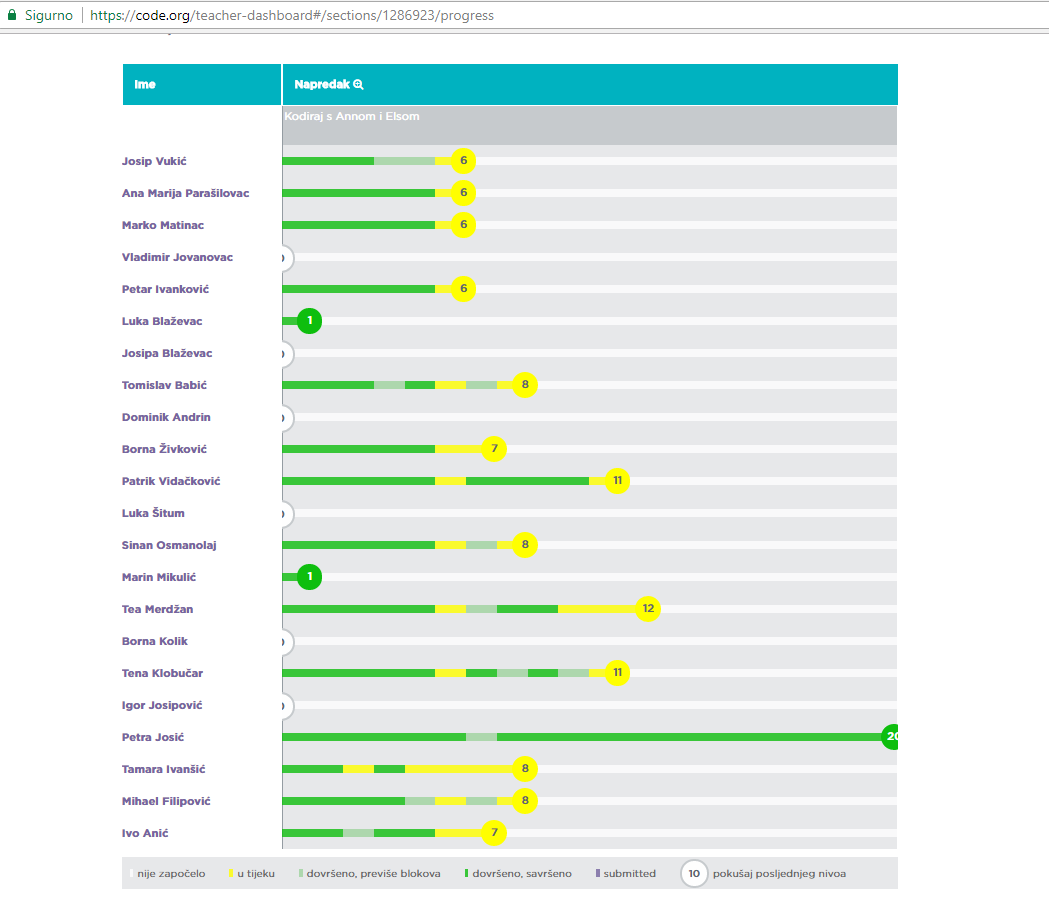Viewport: 1049px width, 900px height.
Task: Click the Ime column header
Action: pyautogui.click(x=145, y=85)
